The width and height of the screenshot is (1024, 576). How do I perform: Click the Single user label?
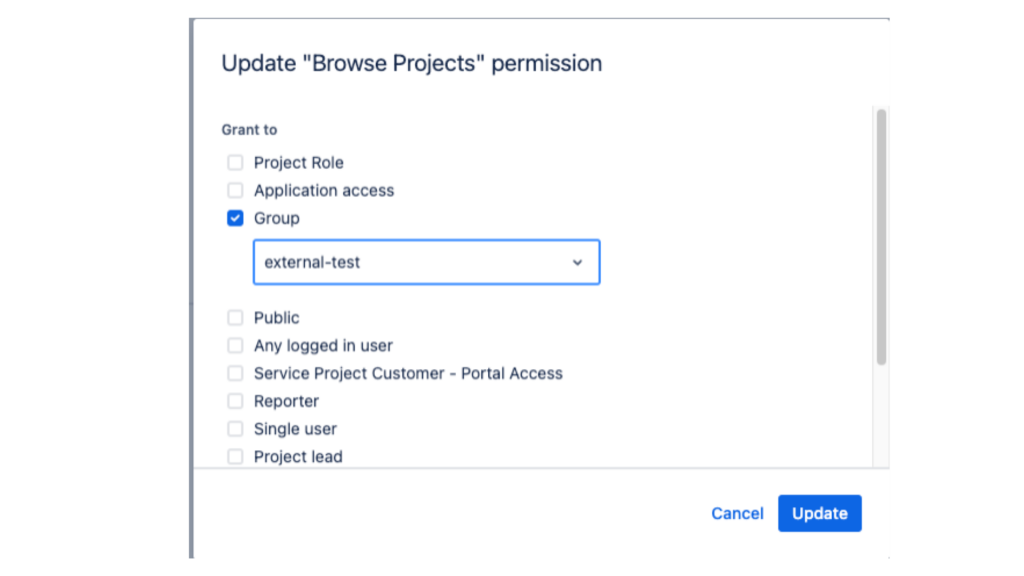pyautogui.click(x=295, y=429)
